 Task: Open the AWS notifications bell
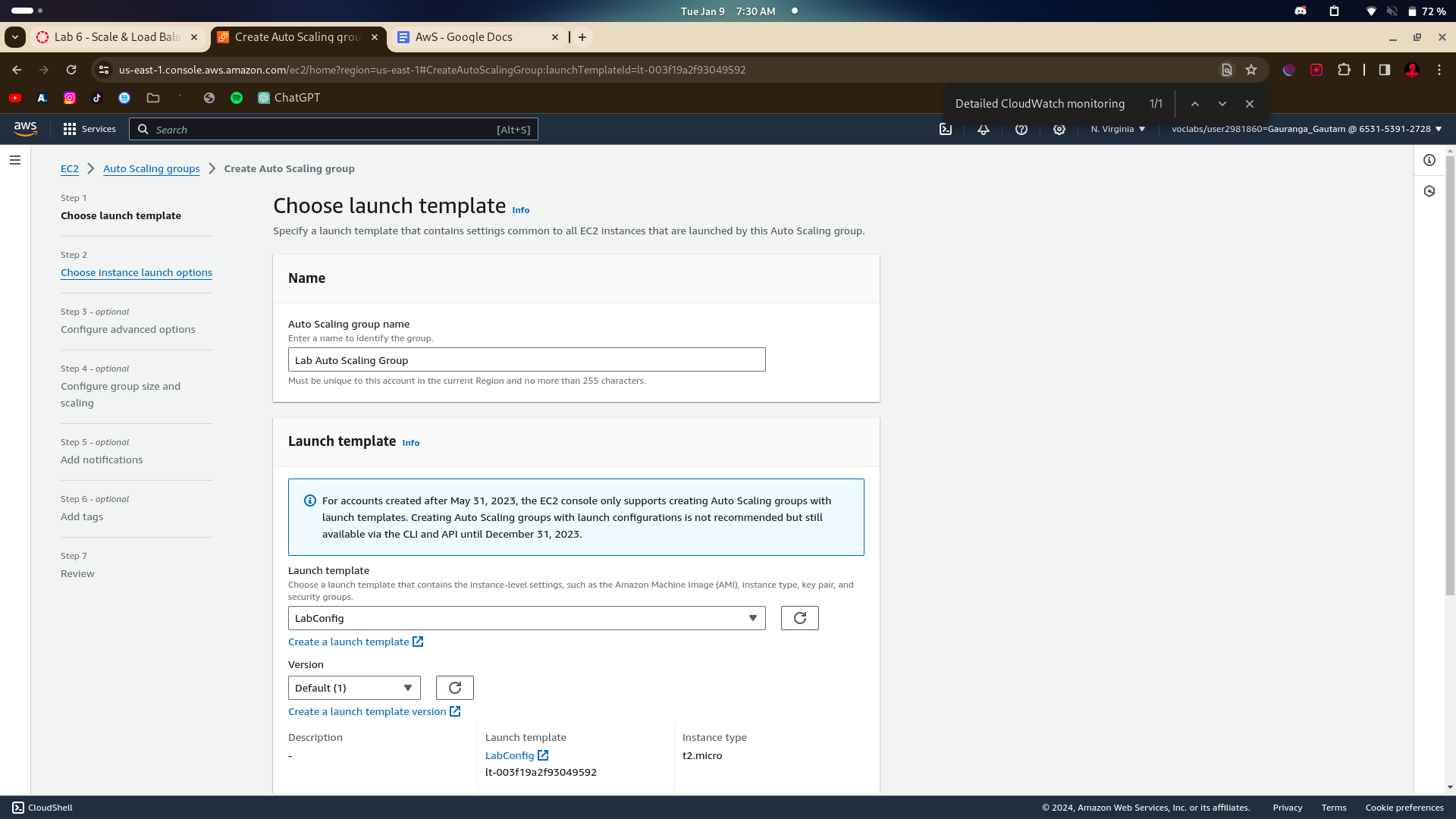pos(984,130)
